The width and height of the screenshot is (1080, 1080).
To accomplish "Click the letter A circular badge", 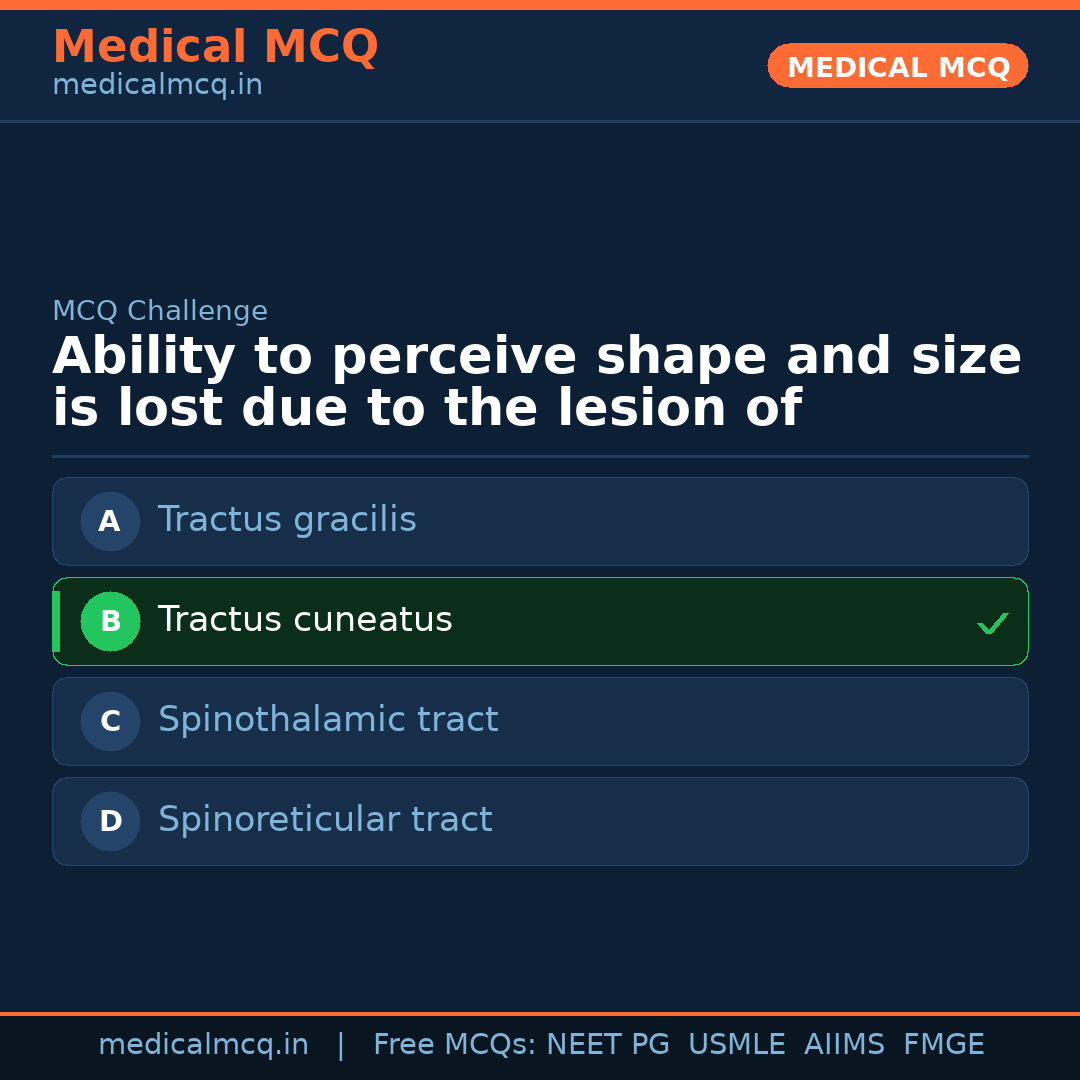I will (x=110, y=521).
